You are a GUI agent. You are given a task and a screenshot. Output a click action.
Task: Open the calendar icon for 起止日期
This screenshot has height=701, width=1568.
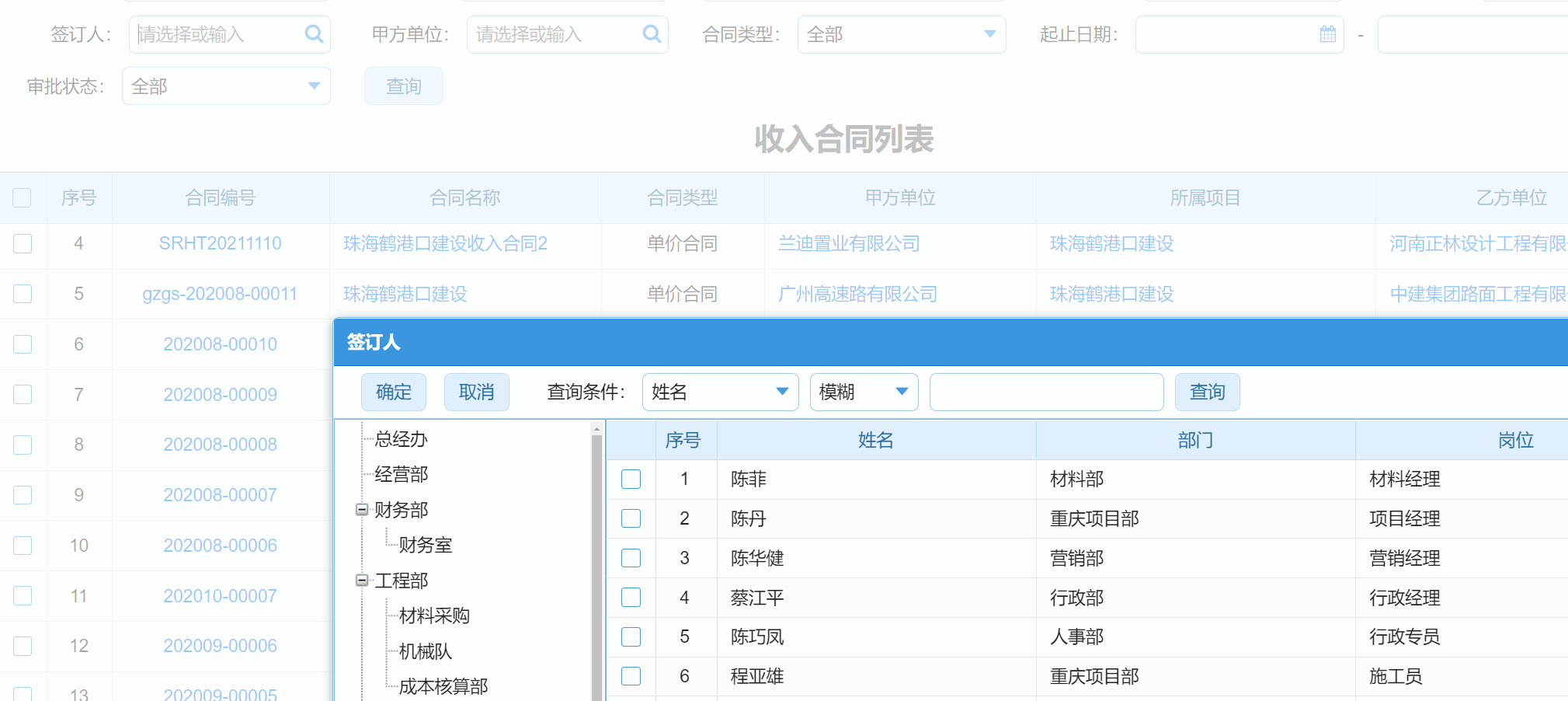(1327, 34)
